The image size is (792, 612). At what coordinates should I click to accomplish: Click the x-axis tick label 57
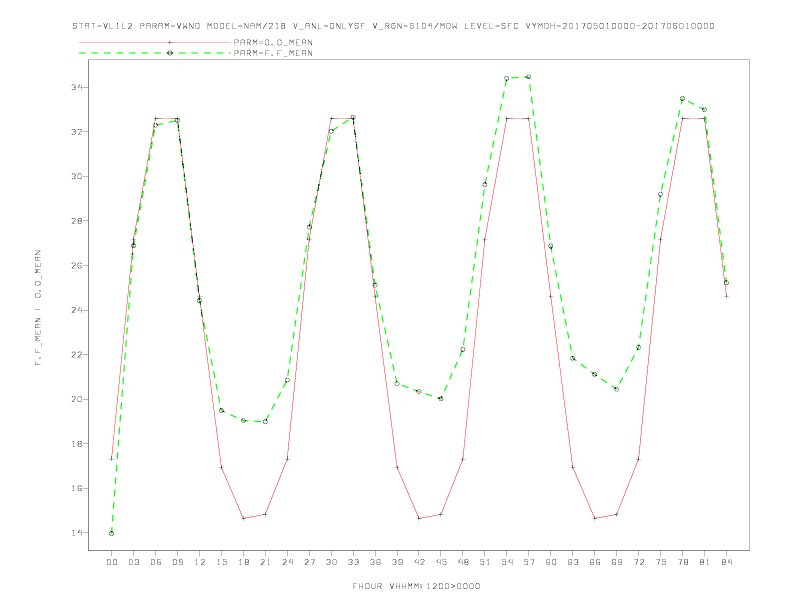coord(529,562)
